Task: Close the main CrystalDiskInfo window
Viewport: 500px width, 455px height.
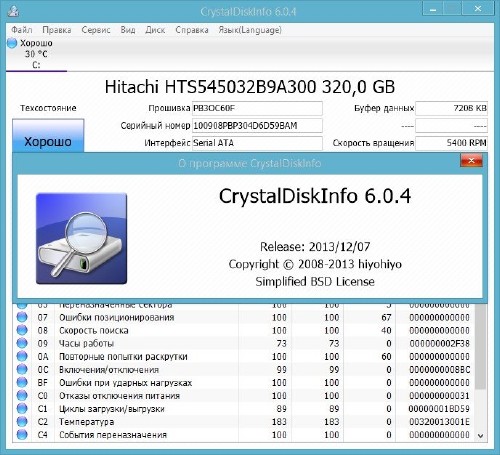Action: click(x=478, y=9)
